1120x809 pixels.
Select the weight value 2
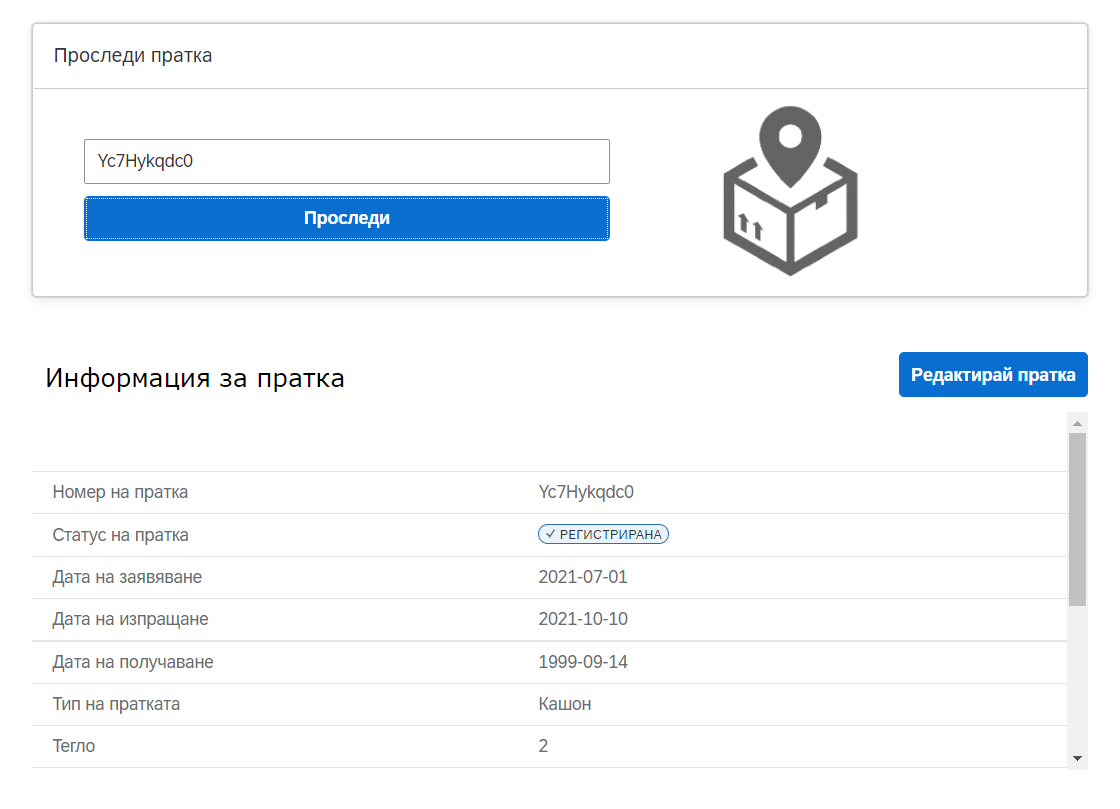pos(543,746)
